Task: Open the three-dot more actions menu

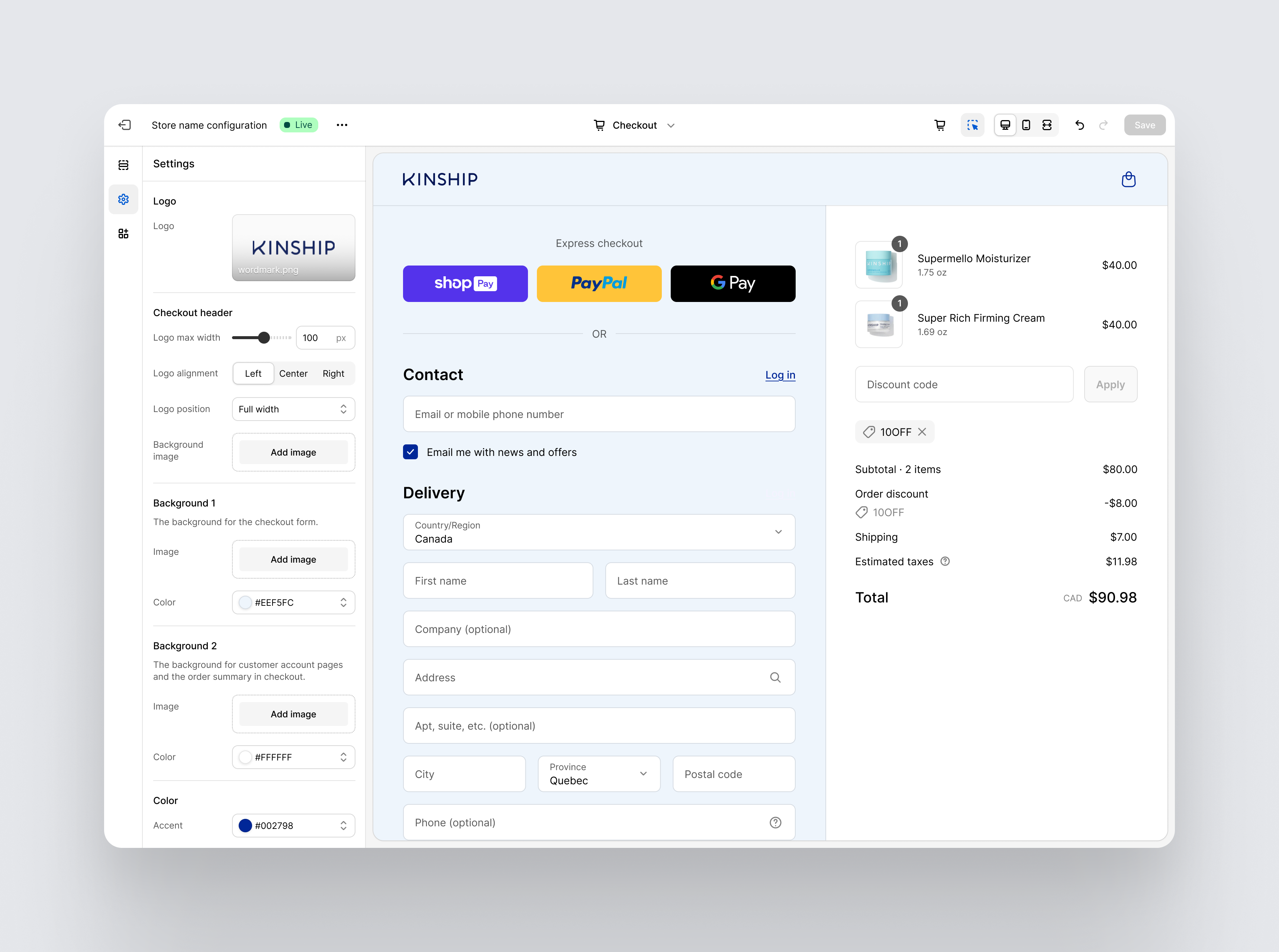Action: (x=342, y=125)
